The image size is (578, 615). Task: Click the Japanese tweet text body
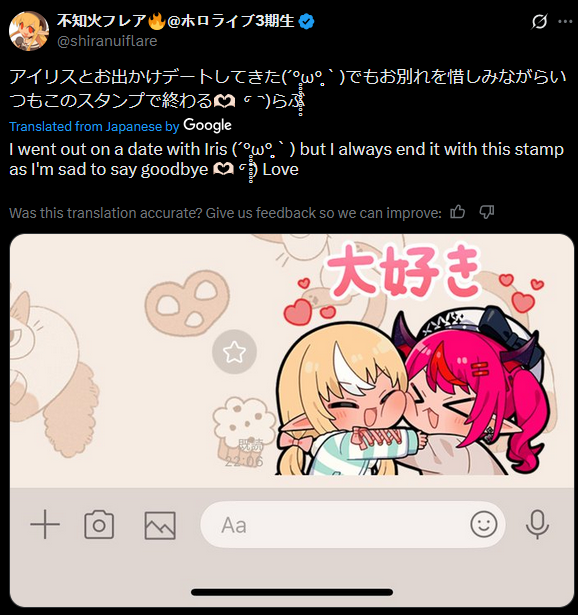(x=288, y=89)
